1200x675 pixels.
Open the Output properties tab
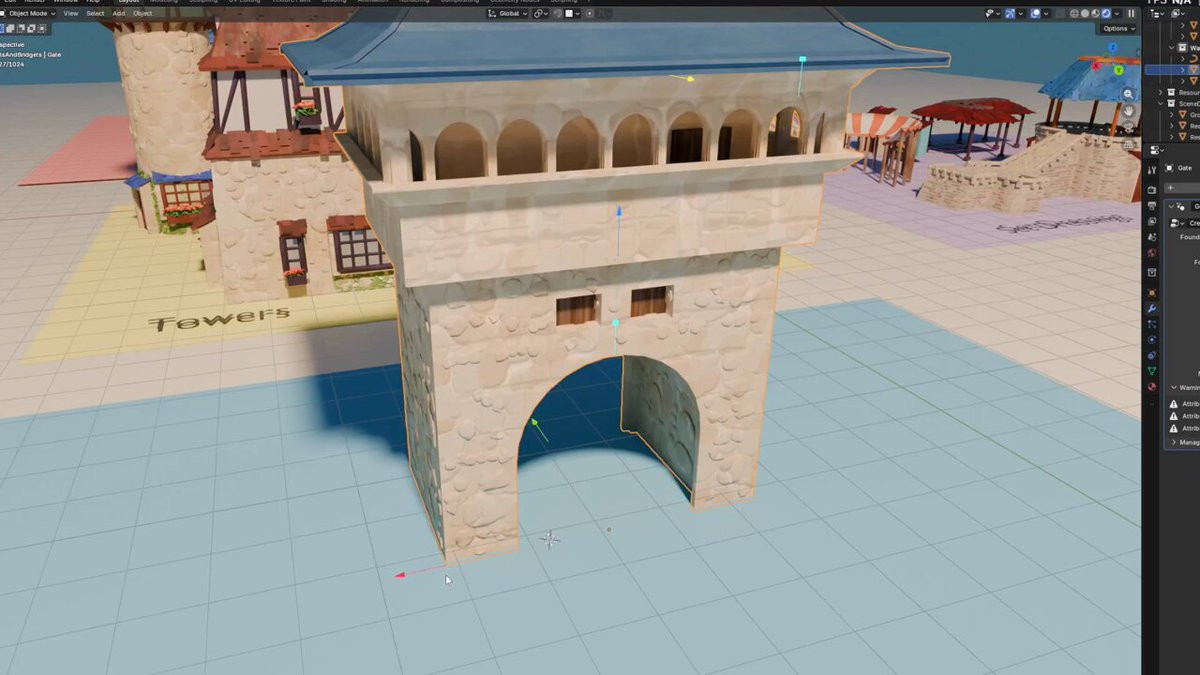(x=1152, y=205)
